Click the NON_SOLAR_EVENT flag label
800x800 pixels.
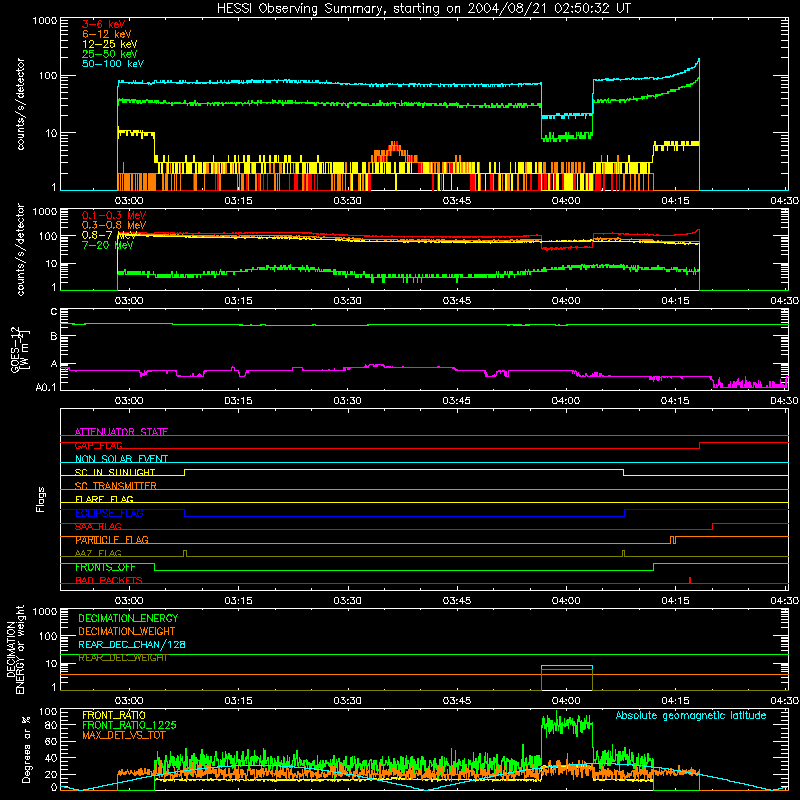coord(121,459)
